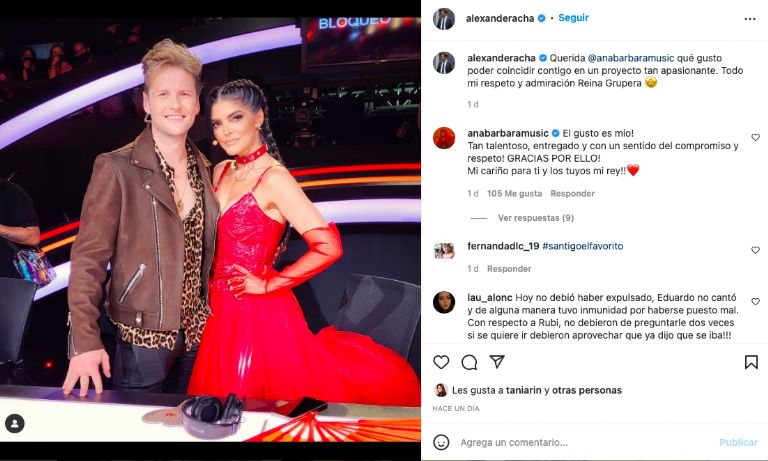Like the lau_alonc comment
The image size is (768, 461).
click(x=755, y=302)
